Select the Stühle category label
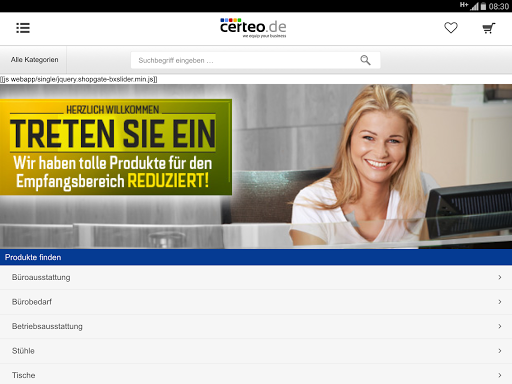This screenshot has width=512, height=384. [23, 351]
